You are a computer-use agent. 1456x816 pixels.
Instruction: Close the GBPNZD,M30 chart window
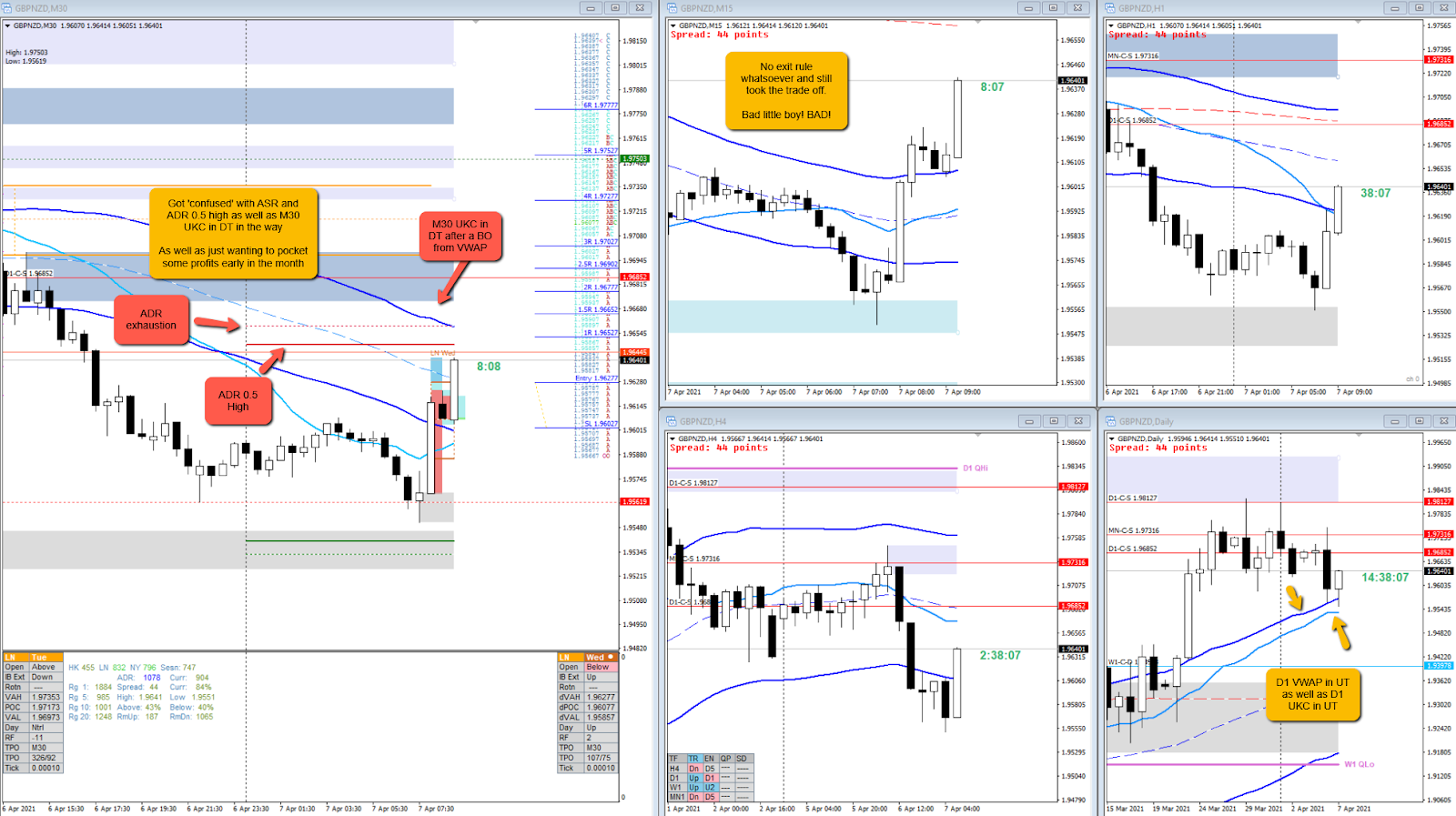pos(640,8)
